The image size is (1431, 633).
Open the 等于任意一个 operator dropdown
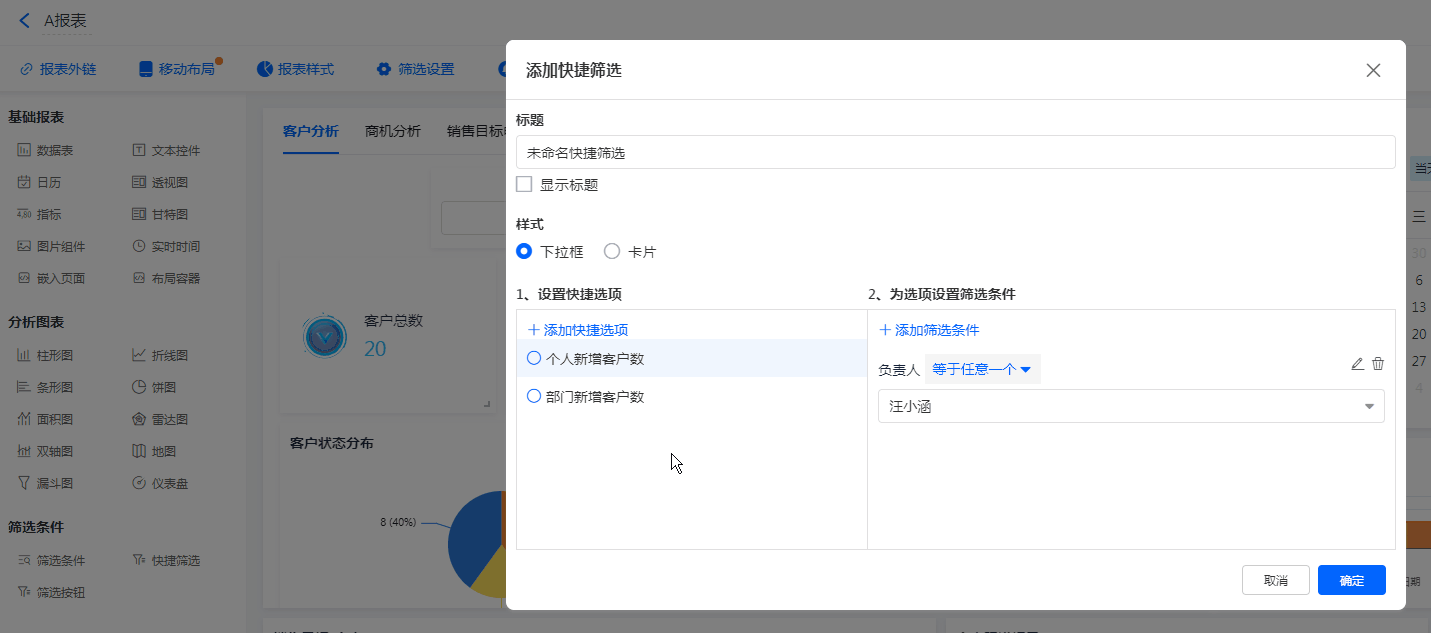coord(982,369)
